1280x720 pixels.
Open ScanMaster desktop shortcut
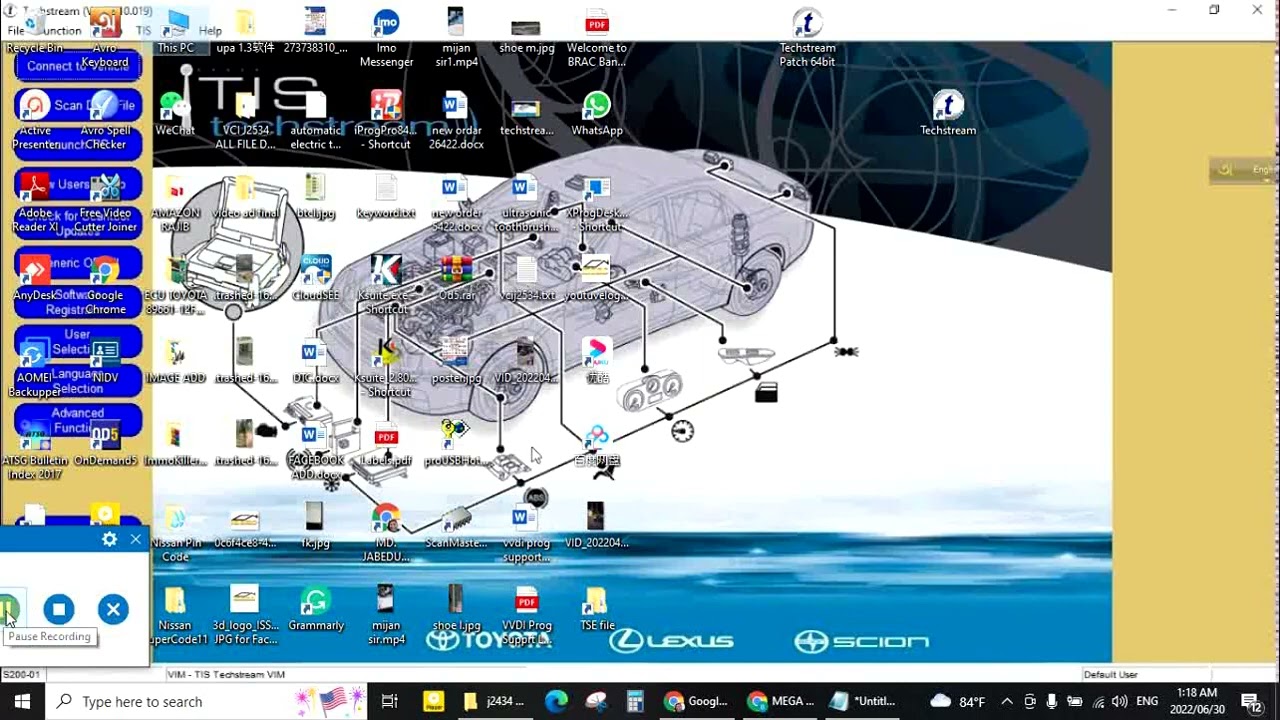[456, 526]
